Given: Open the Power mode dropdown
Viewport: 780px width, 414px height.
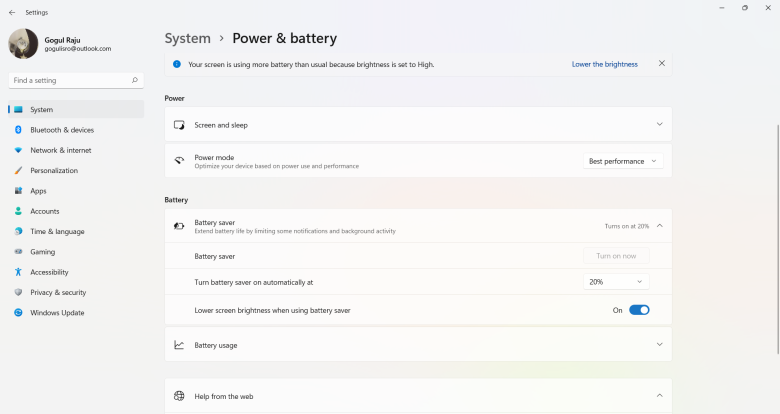Looking at the screenshot, I should tap(623, 161).
